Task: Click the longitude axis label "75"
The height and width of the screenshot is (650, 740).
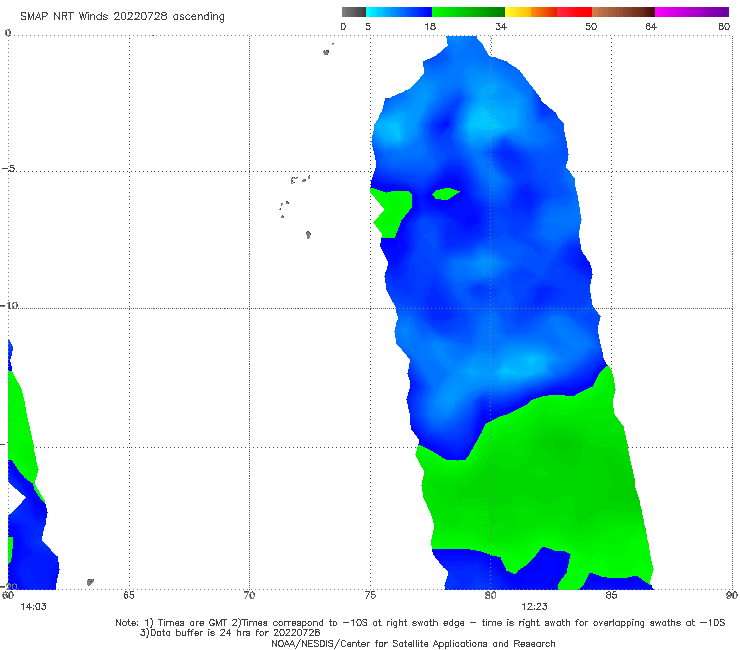Action: [370, 595]
